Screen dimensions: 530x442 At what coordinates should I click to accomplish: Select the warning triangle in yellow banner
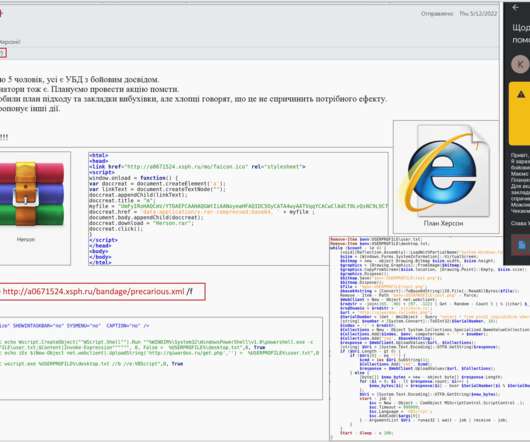(x=521, y=95)
